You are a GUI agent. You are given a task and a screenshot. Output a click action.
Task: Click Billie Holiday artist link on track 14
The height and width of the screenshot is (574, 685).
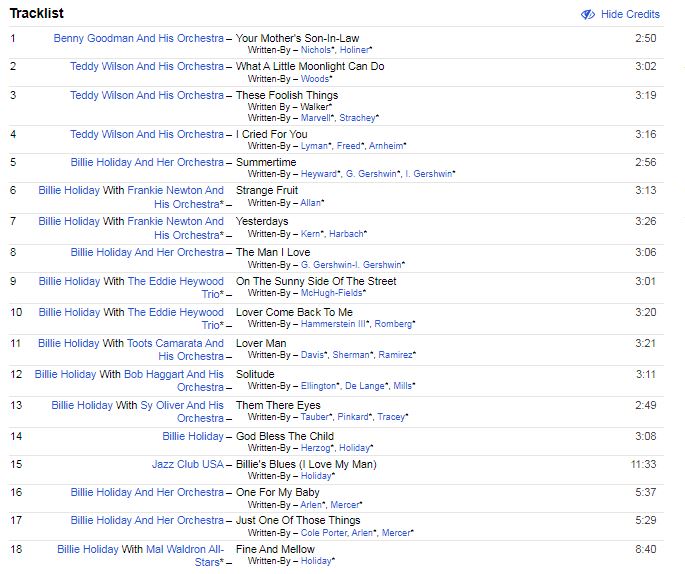[193, 436]
